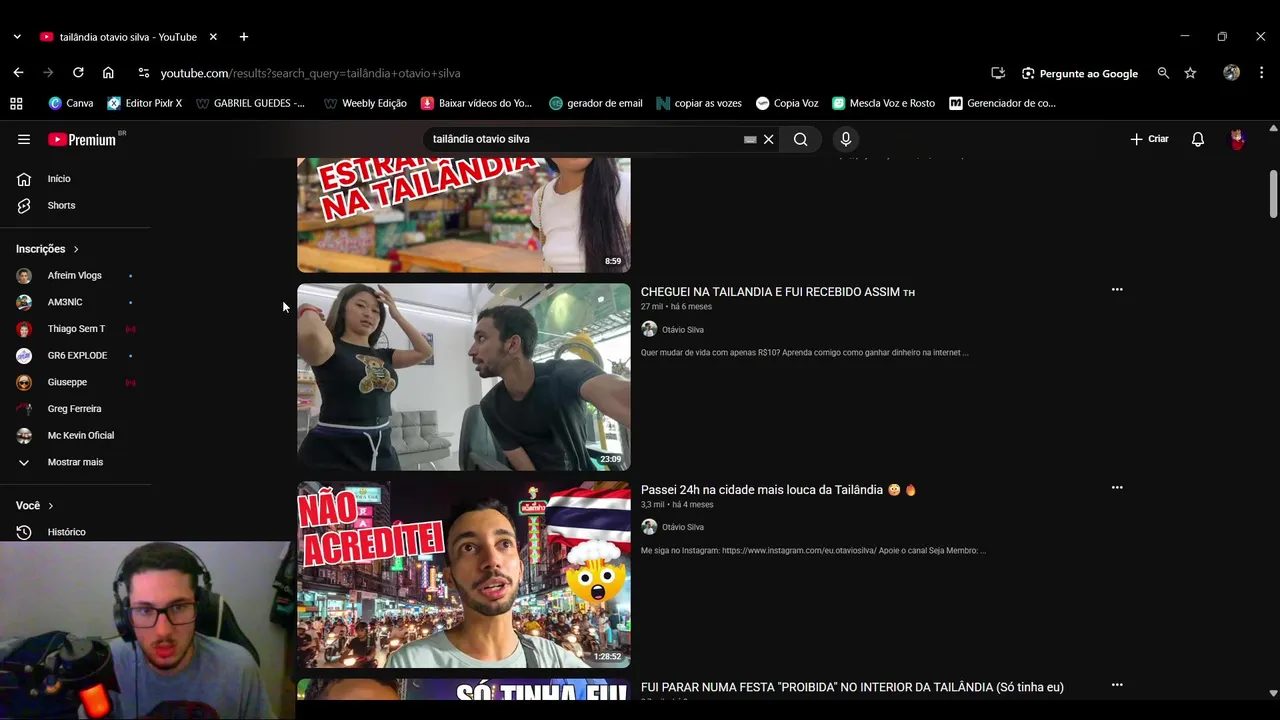Open the Greg Ferreira channel
This screenshot has width=1280, height=720.
click(x=76, y=409)
